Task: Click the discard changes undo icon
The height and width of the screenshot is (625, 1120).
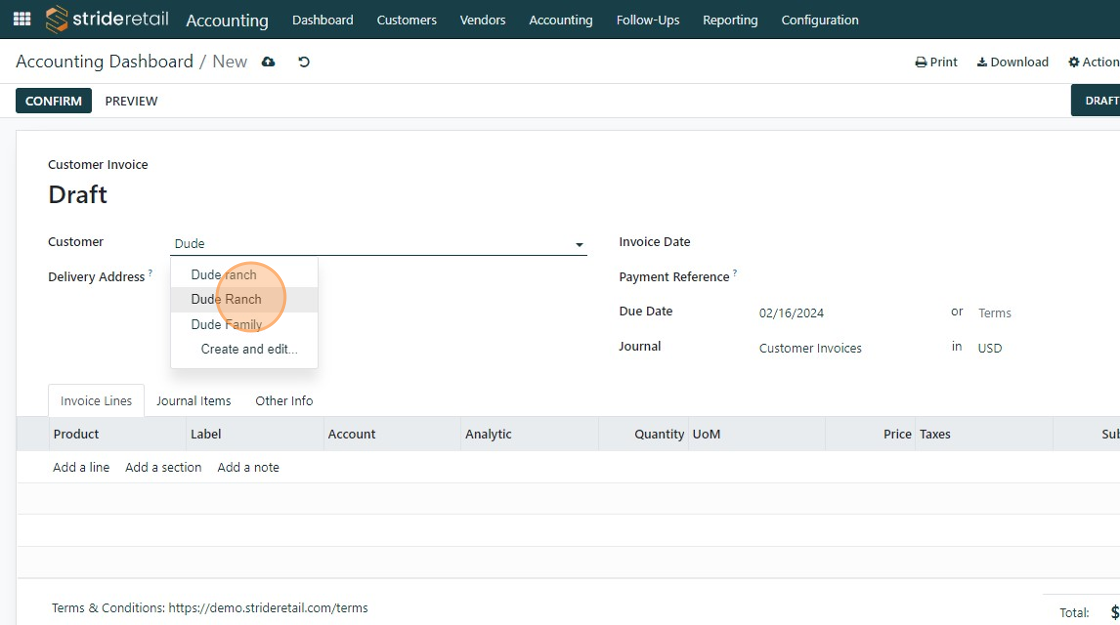Action: (x=304, y=62)
